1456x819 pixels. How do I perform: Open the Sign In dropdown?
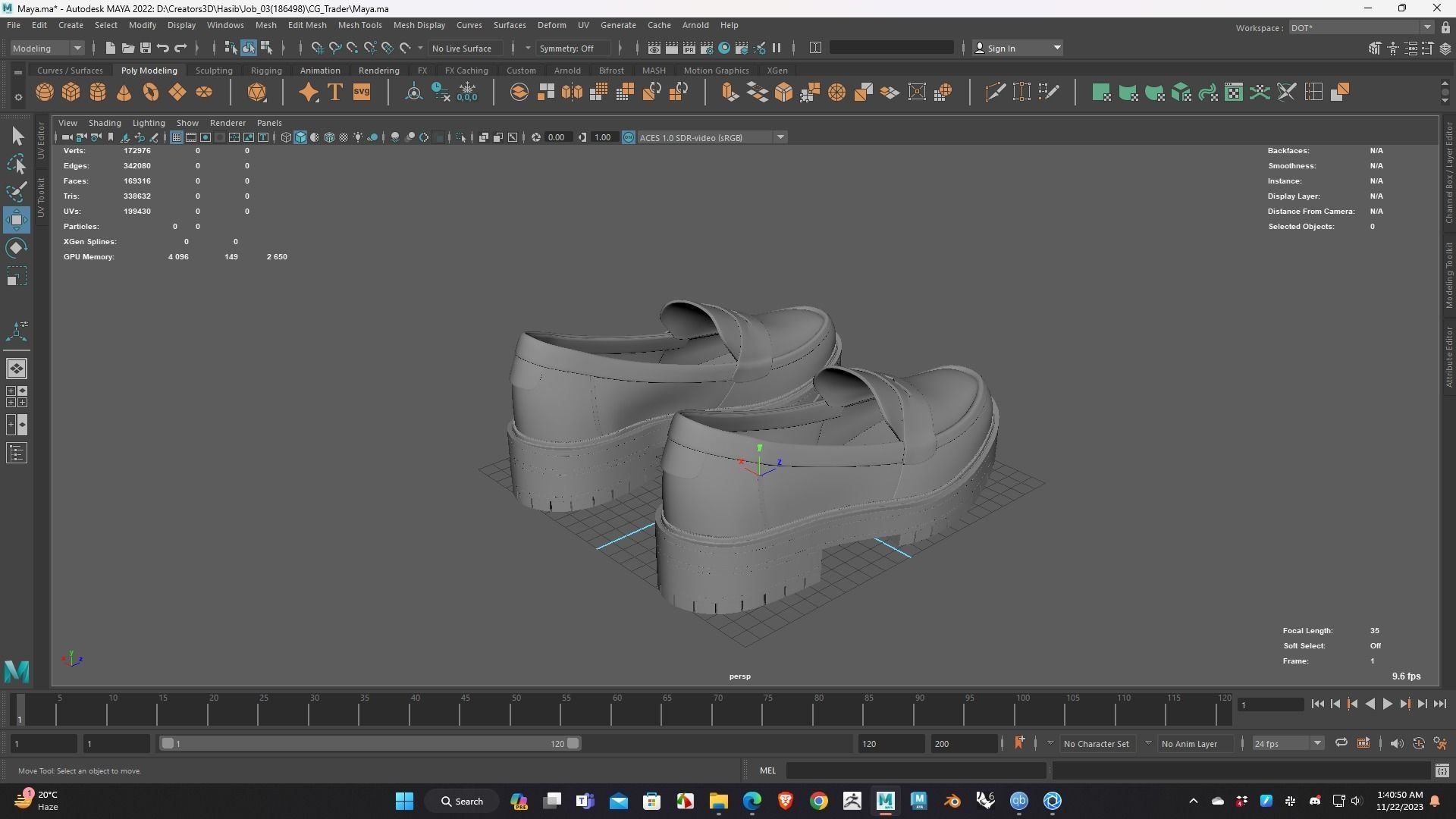[x=1018, y=48]
